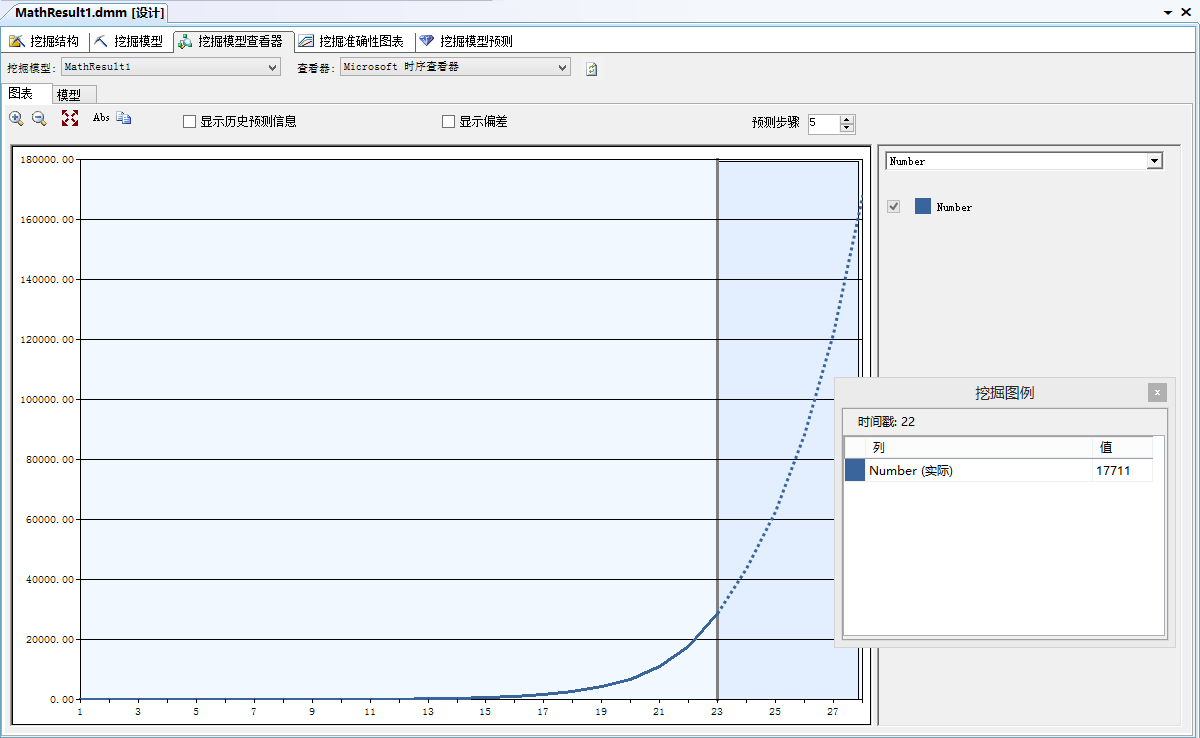The height and width of the screenshot is (738, 1200).
Task: Open the 挖掘模型 tab
Action: pos(129,41)
